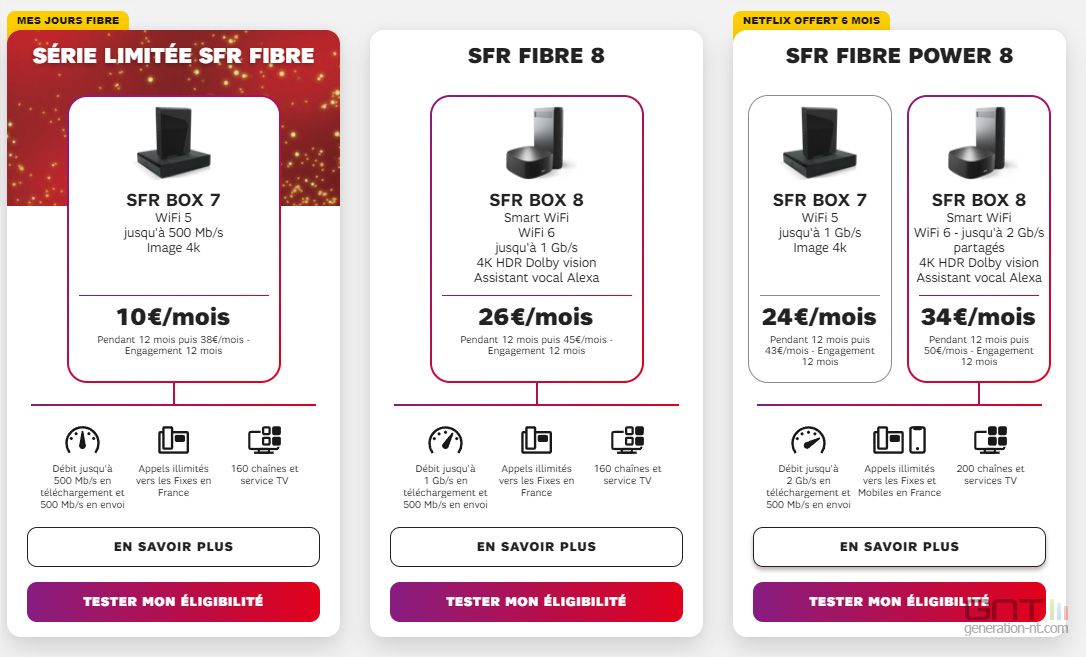
Task: Click the 160 chaînes TV icon in SFR Fibre 8
Action: coord(627,440)
